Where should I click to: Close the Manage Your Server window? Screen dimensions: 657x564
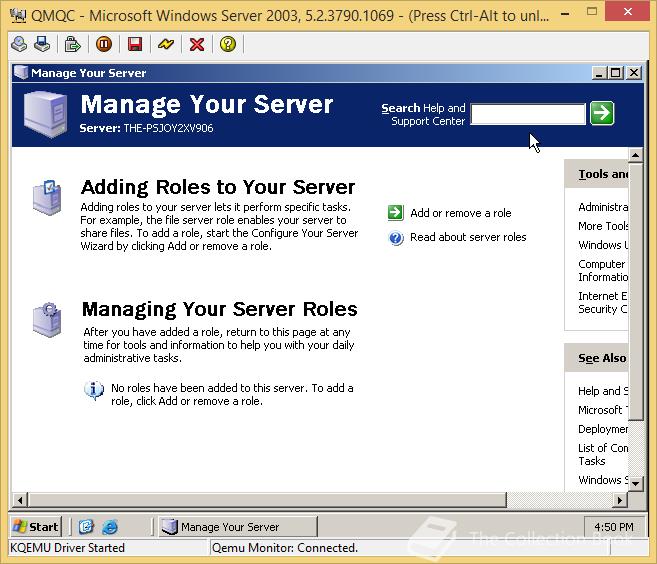coord(634,73)
